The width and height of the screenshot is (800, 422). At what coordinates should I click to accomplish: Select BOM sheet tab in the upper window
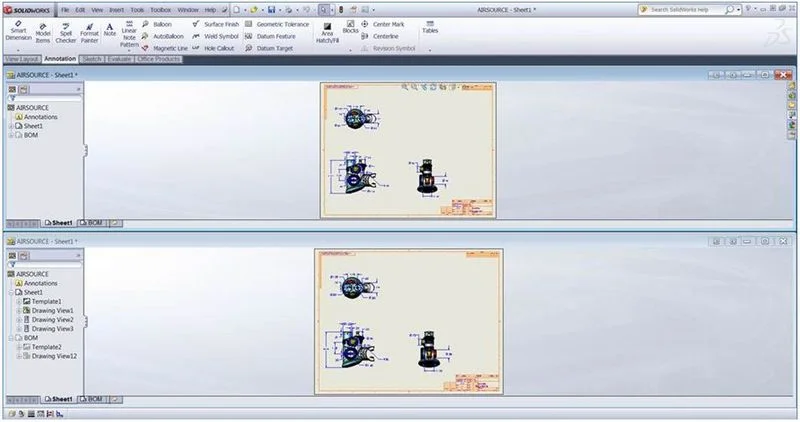click(x=92, y=222)
